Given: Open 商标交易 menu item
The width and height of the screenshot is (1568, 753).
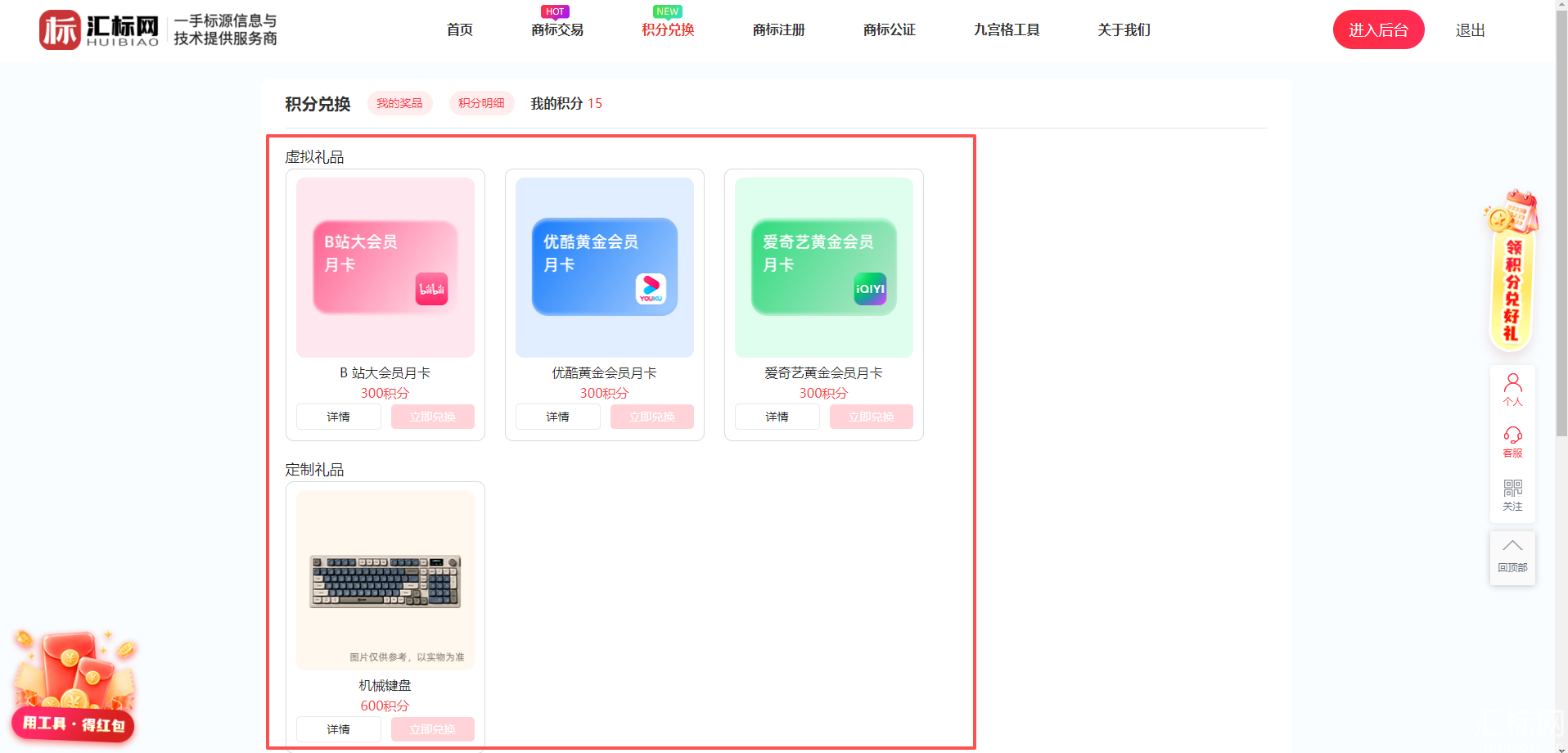Looking at the screenshot, I should coord(557,30).
